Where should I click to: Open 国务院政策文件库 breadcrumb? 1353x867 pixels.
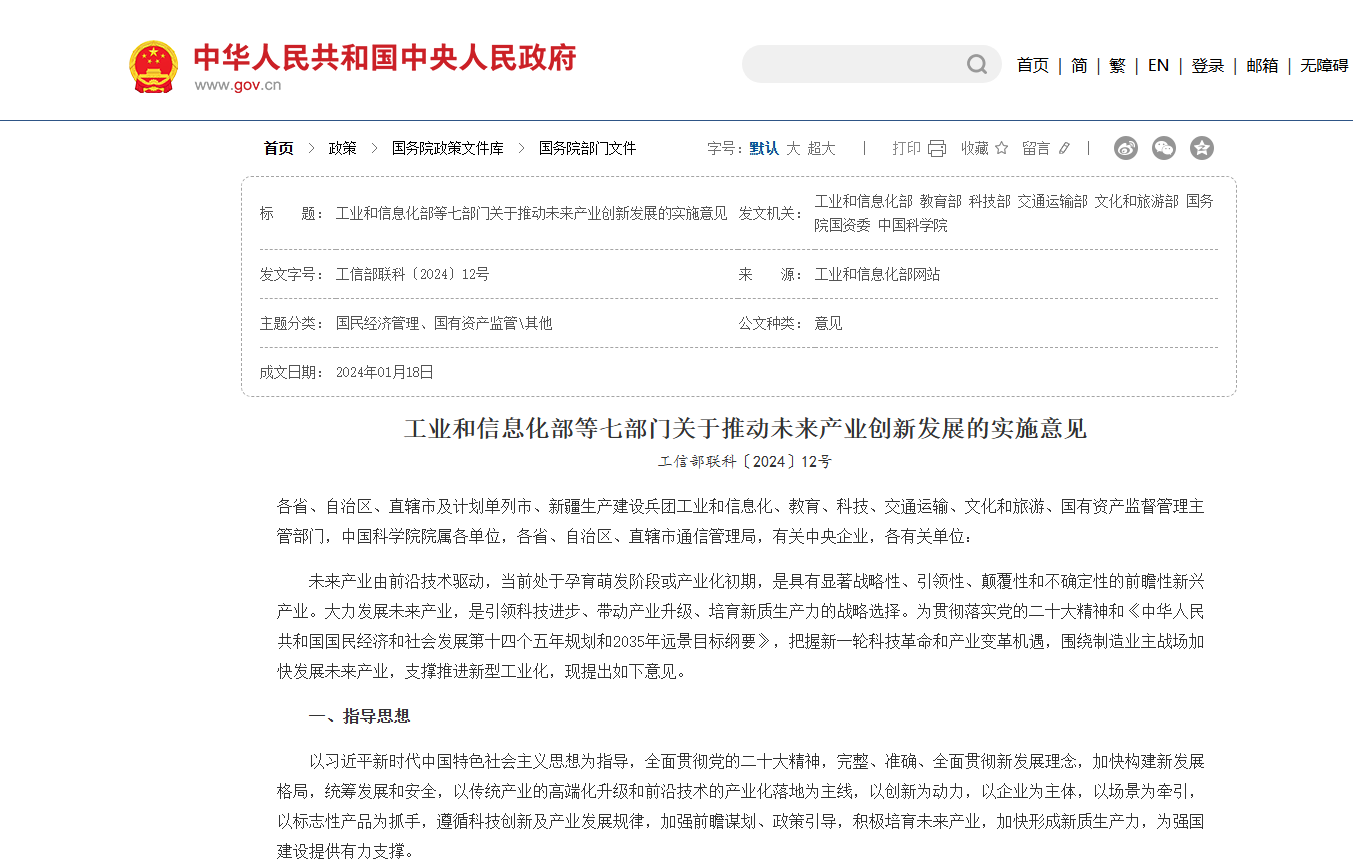tap(448, 148)
